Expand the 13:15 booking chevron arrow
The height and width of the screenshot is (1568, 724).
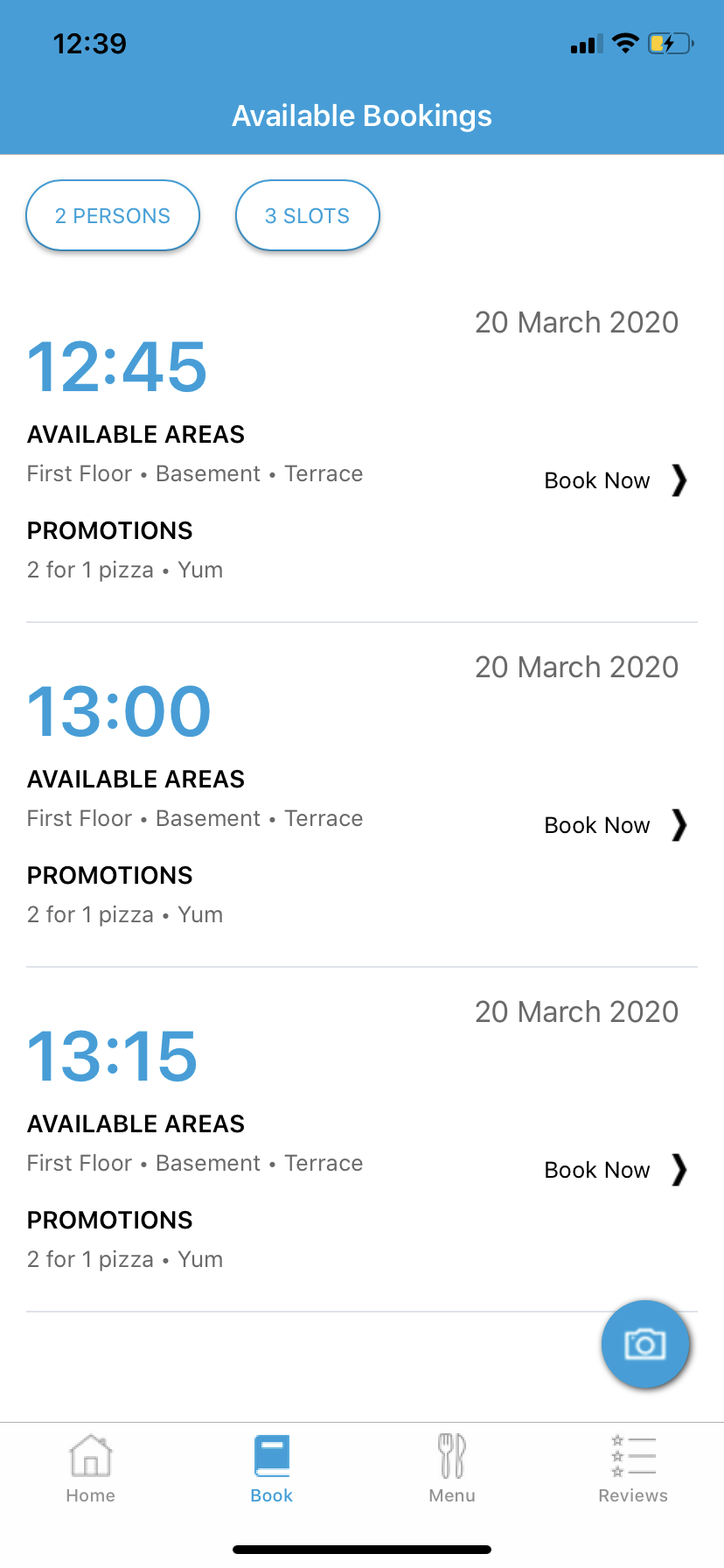click(x=679, y=1170)
